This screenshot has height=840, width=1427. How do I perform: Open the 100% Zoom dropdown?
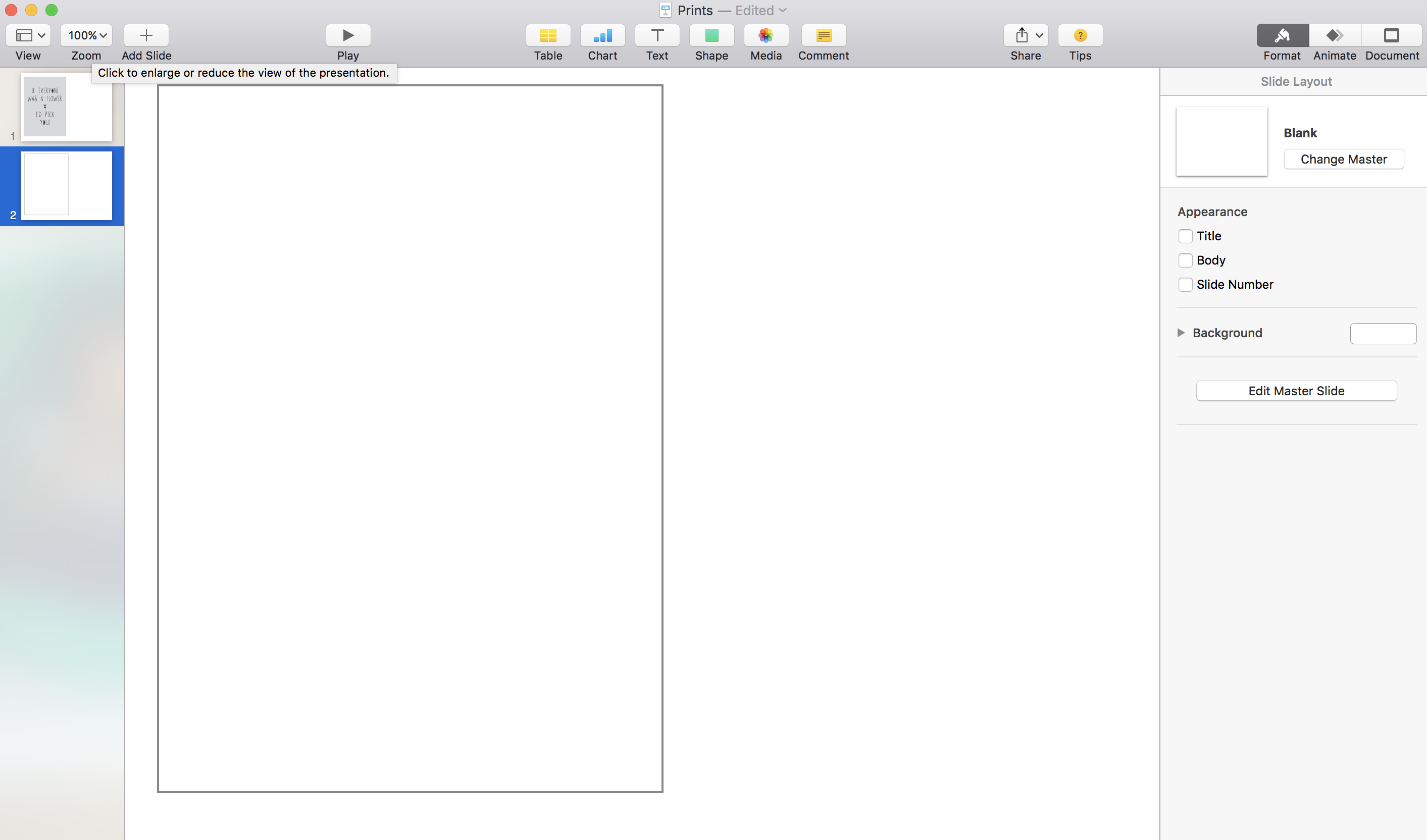(86, 35)
